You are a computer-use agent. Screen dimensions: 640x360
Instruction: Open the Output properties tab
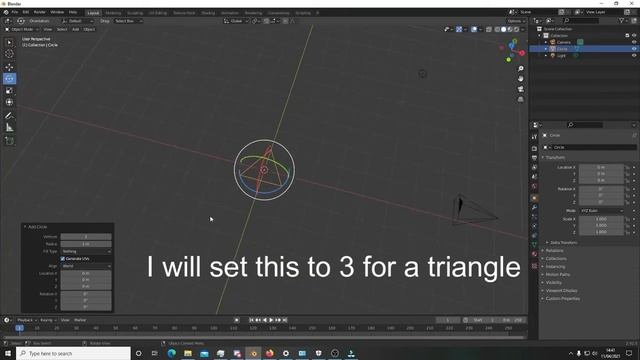(534, 158)
